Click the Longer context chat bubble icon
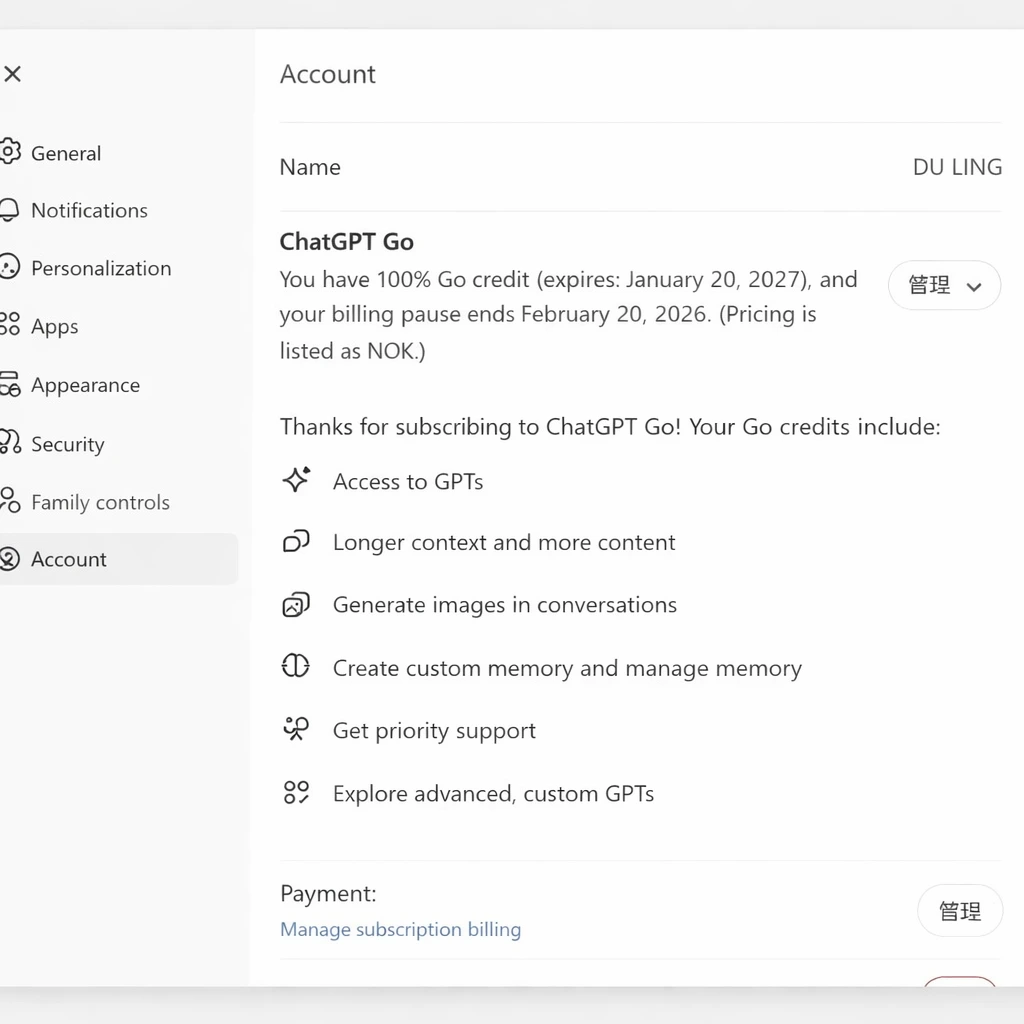1024x1024 pixels. pos(296,541)
